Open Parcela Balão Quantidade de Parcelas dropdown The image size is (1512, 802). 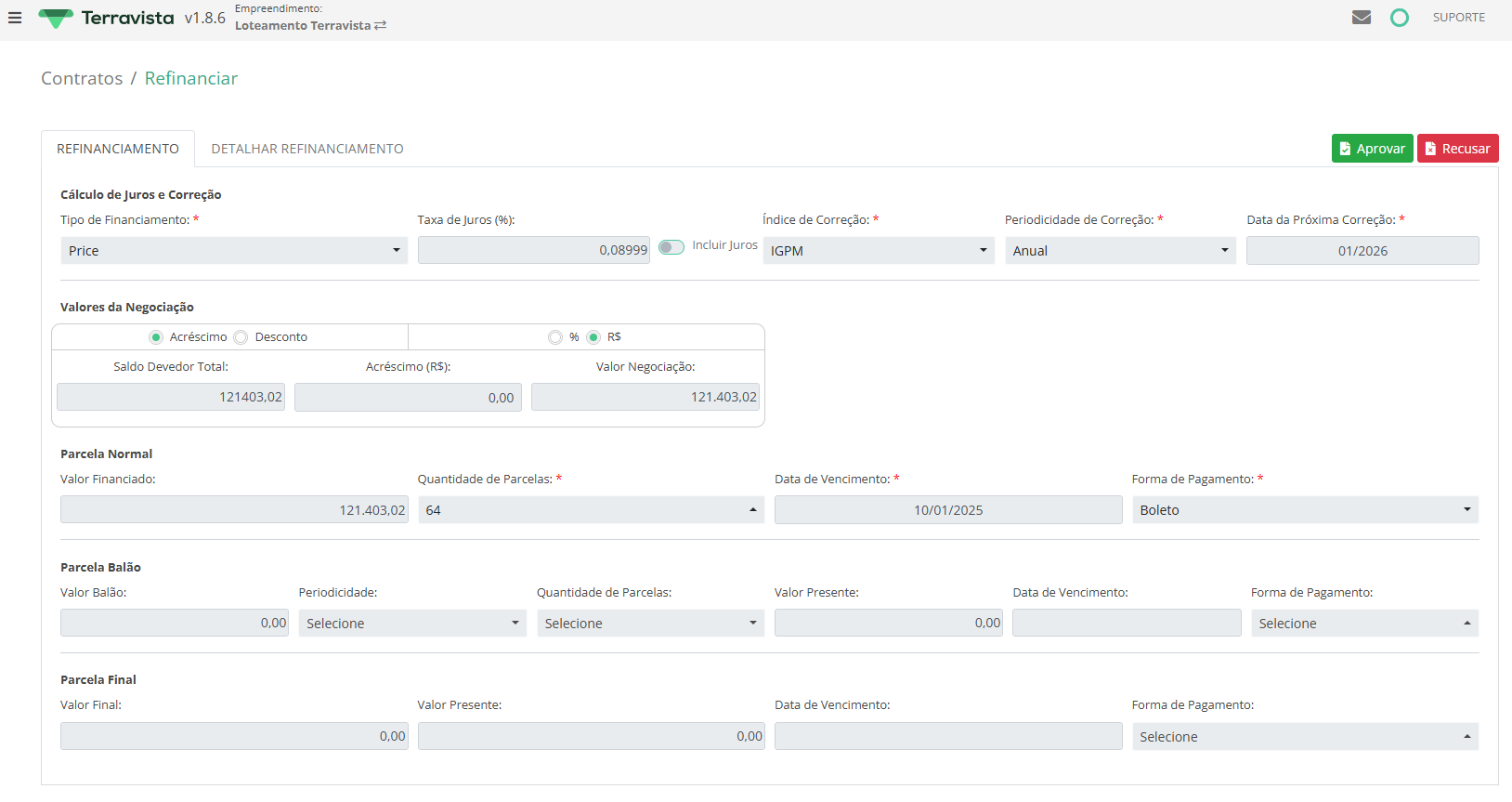pos(650,624)
